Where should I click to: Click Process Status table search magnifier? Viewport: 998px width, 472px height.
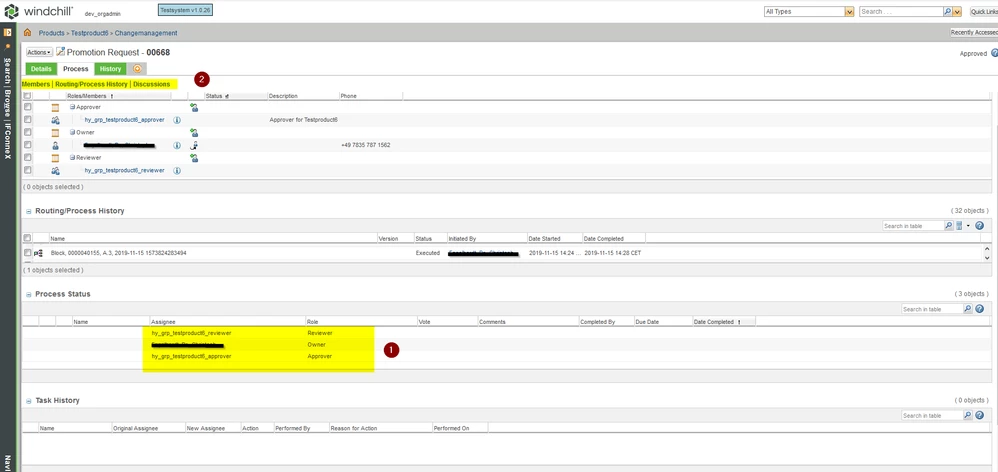point(968,309)
